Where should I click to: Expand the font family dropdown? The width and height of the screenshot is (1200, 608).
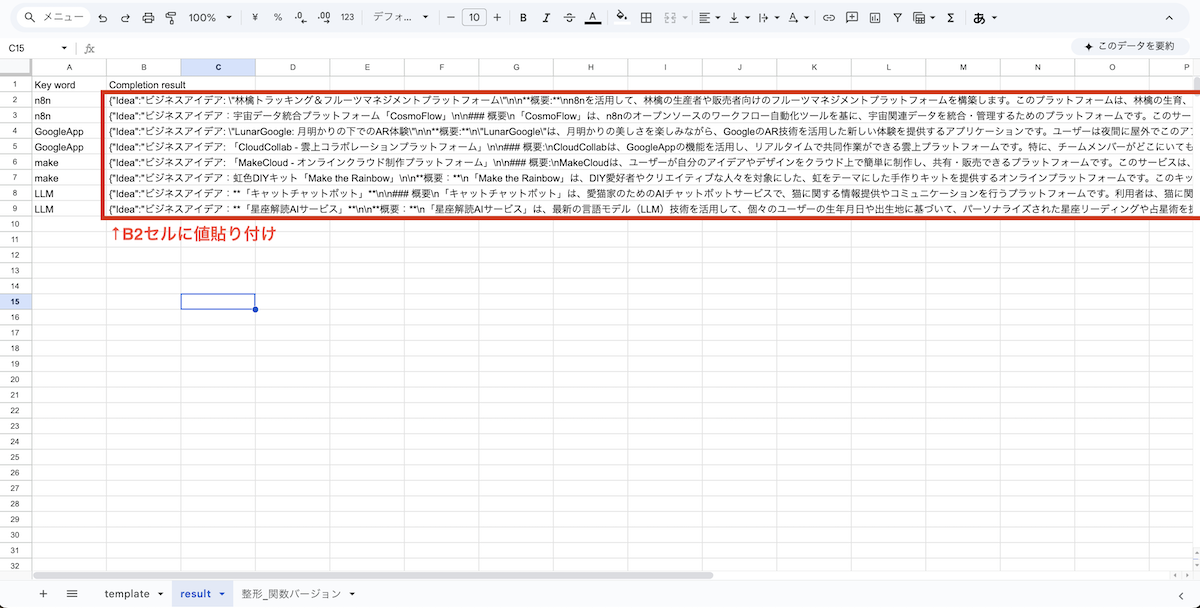tap(400, 18)
